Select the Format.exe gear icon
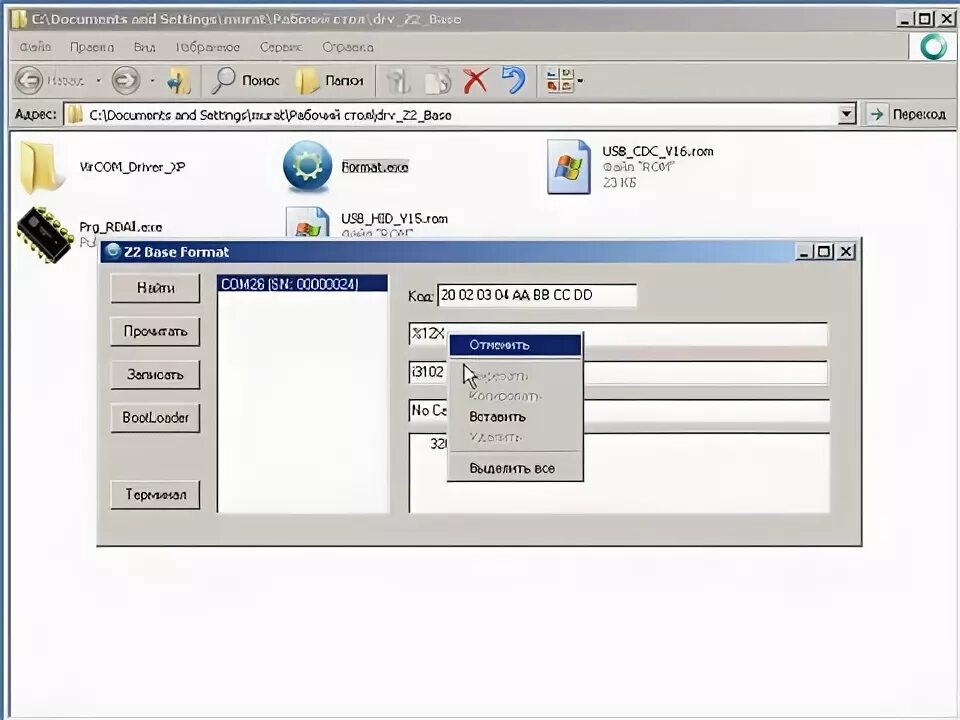Viewport: 960px width, 720px height. click(x=307, y=165)
